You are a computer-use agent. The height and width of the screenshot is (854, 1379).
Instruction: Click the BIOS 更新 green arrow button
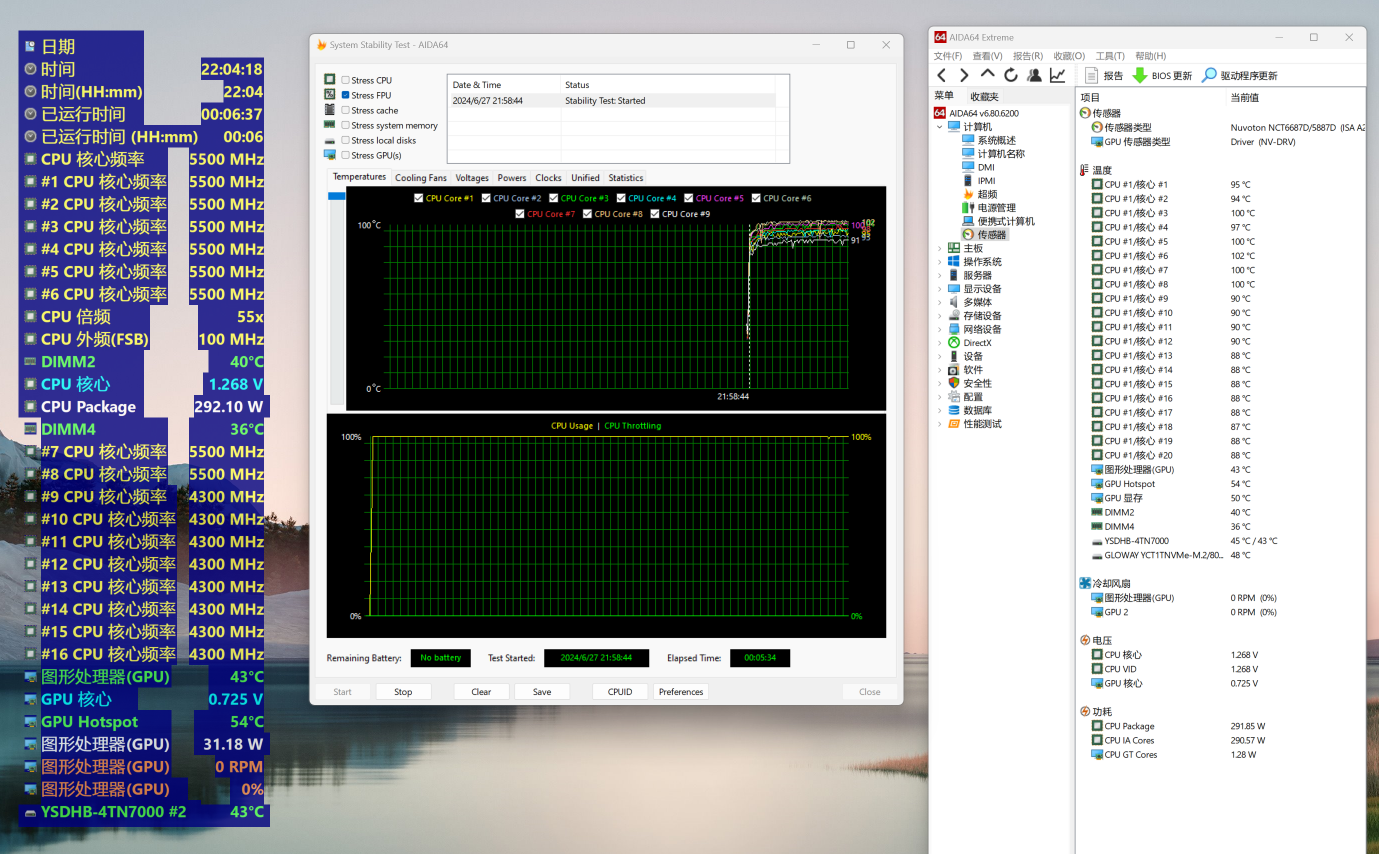[1162, 75]
